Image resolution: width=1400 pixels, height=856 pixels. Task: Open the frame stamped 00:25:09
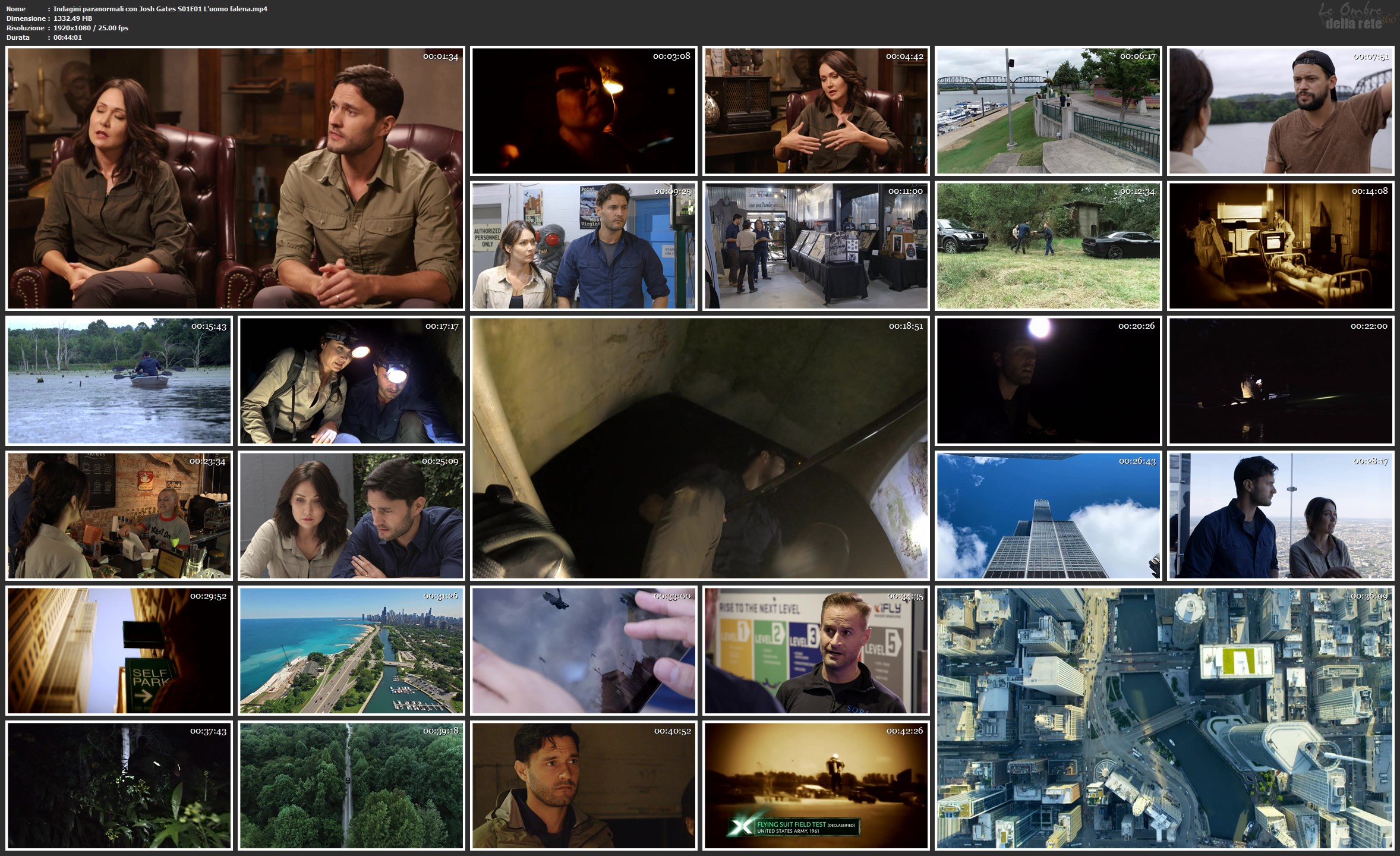[351, 516]
